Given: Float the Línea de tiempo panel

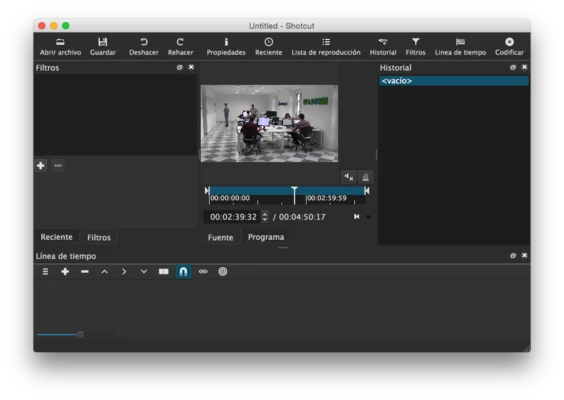Looking at the screenshot, I should point(513,256).
